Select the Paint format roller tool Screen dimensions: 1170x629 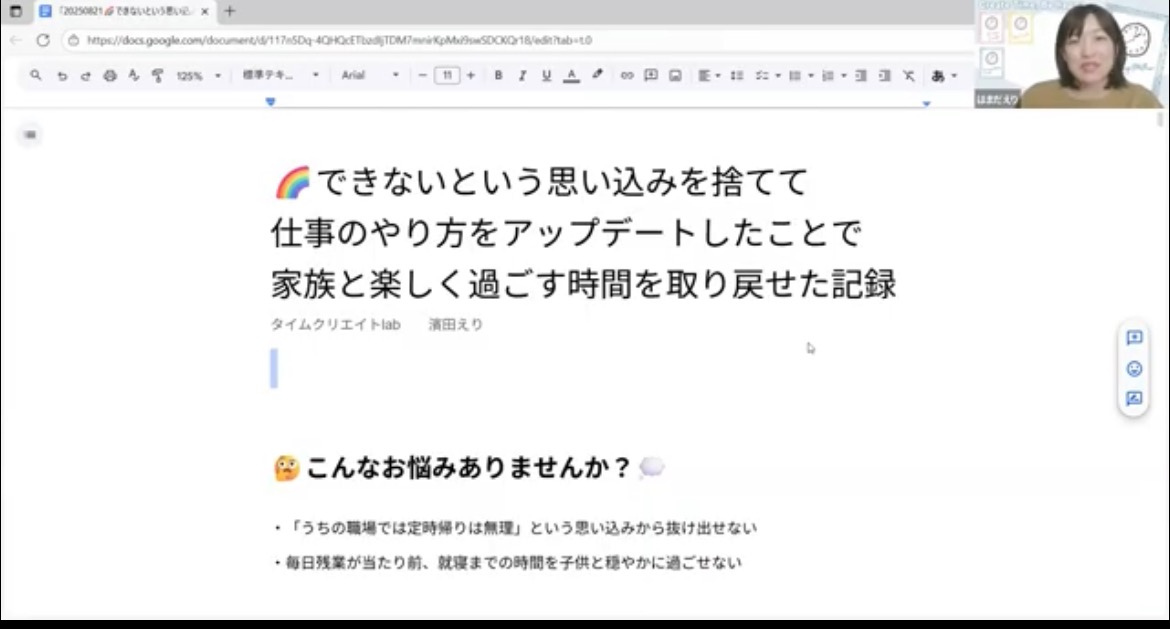point(157,76)
